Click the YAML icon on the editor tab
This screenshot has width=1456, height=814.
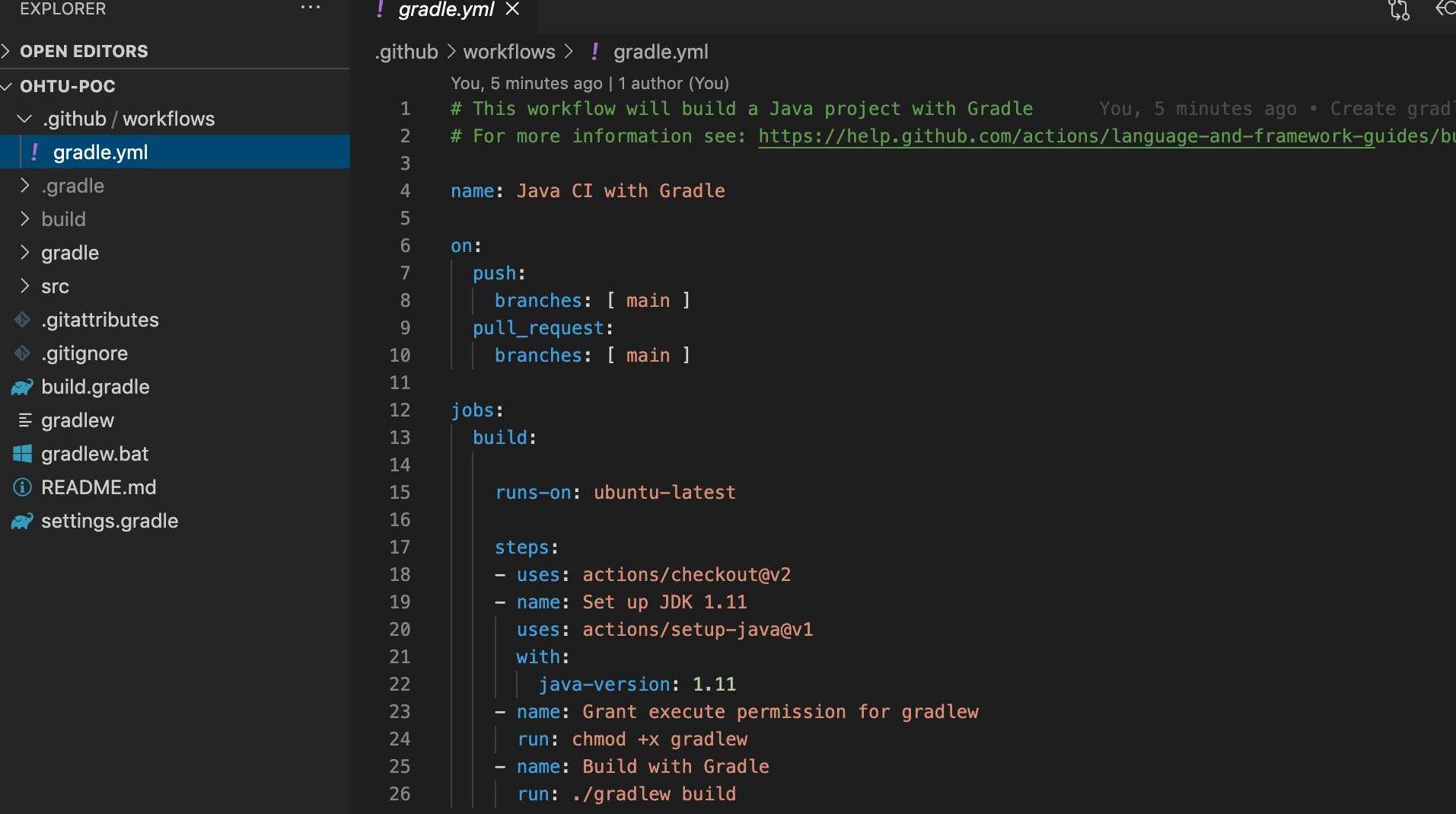tap(380, 9)
